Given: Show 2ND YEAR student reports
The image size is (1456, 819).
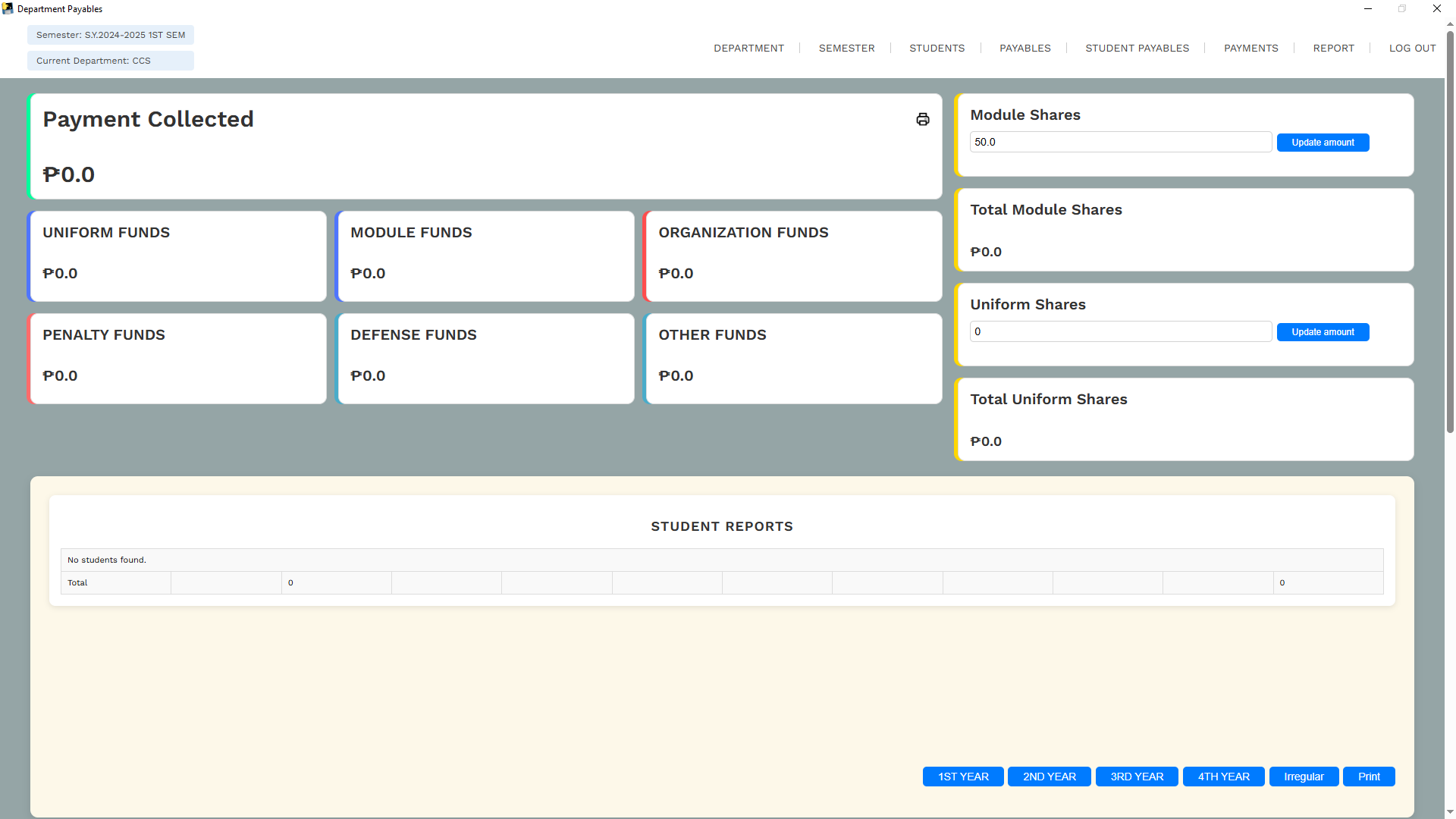Looking at the screenshot, I should 1049,776.
